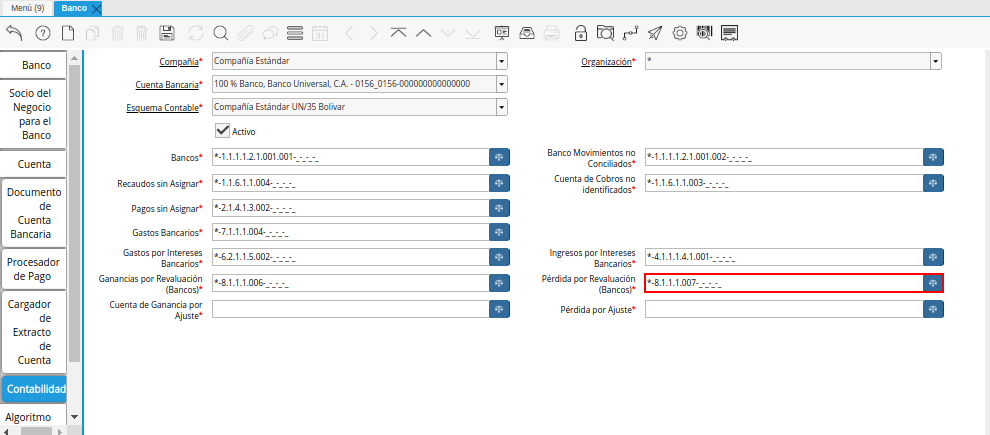Click the padlock Lock record icon
990x435 pixels.
point(580,33)
